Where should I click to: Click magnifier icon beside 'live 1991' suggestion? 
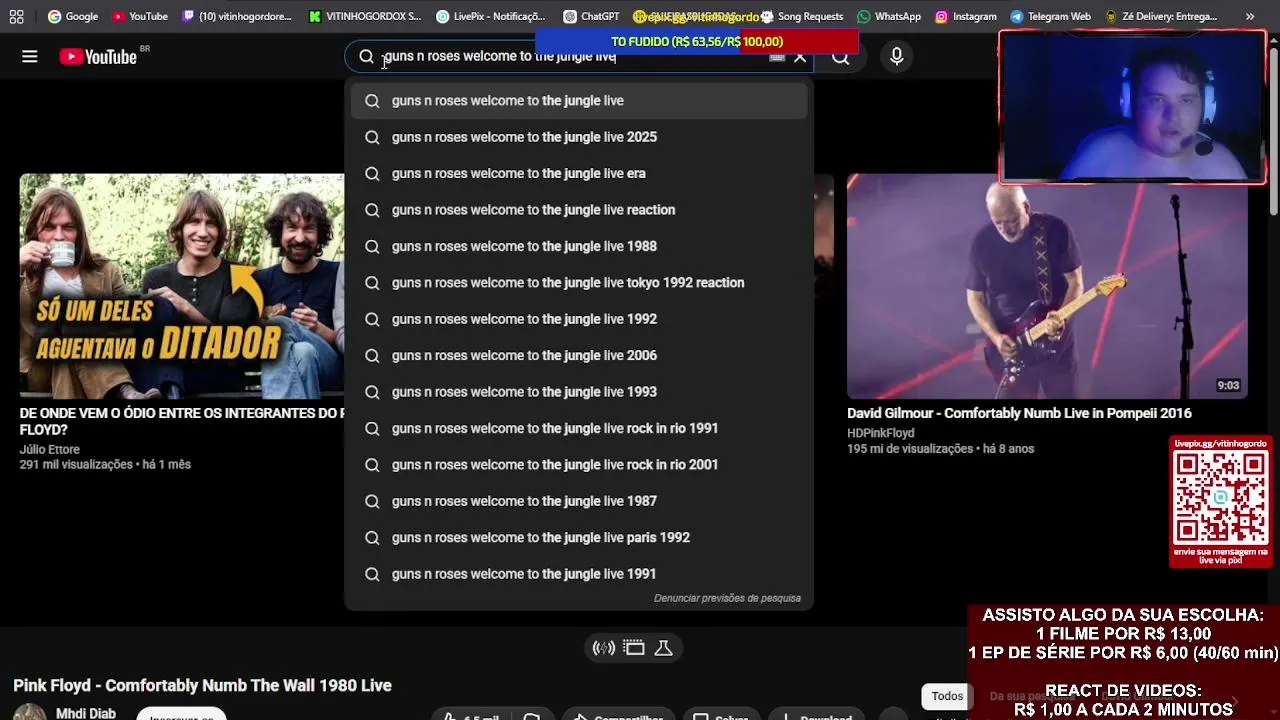pyautogui.click(x=372, y=574)
